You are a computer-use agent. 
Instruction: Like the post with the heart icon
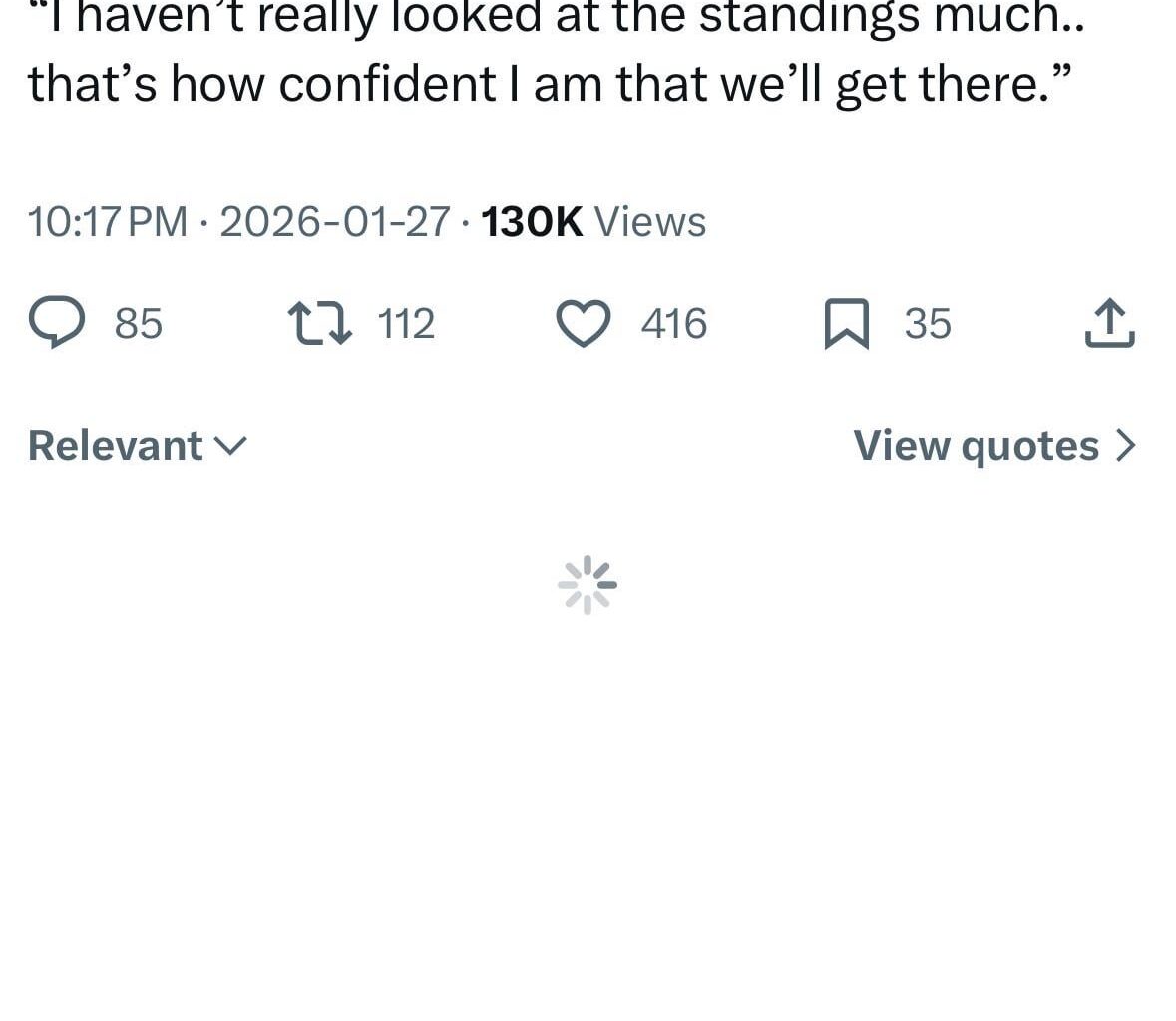(x=583, y=324)
